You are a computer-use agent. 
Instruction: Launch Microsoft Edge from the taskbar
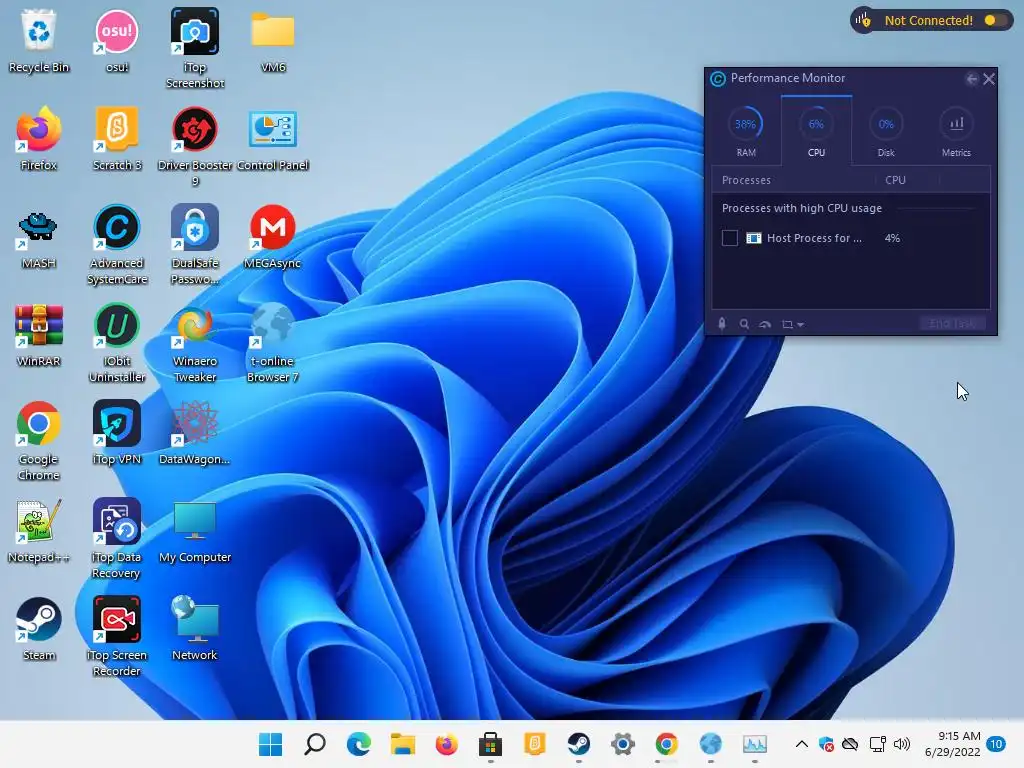(359, 744)
